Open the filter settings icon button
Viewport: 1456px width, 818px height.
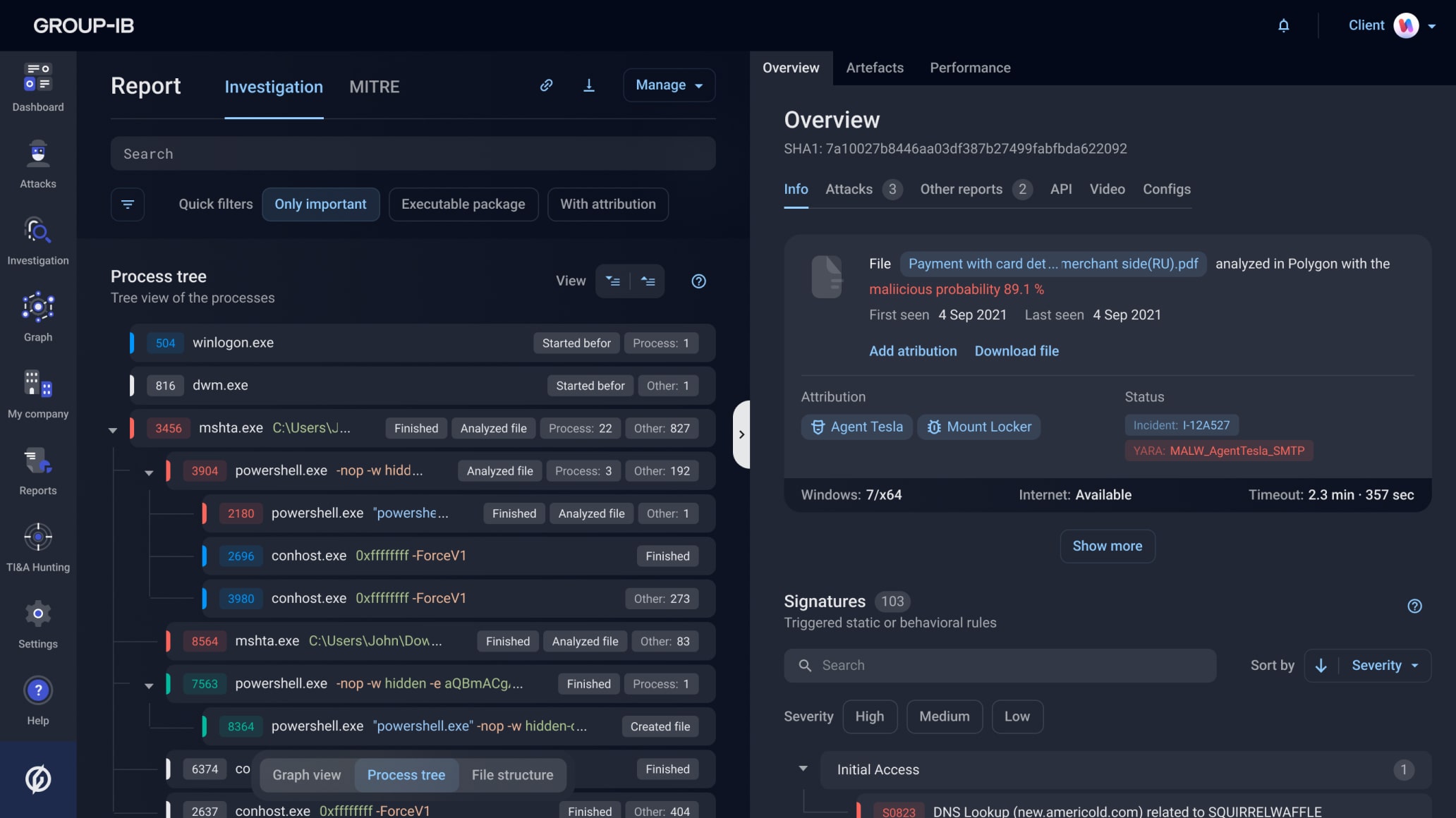[128, 204]
